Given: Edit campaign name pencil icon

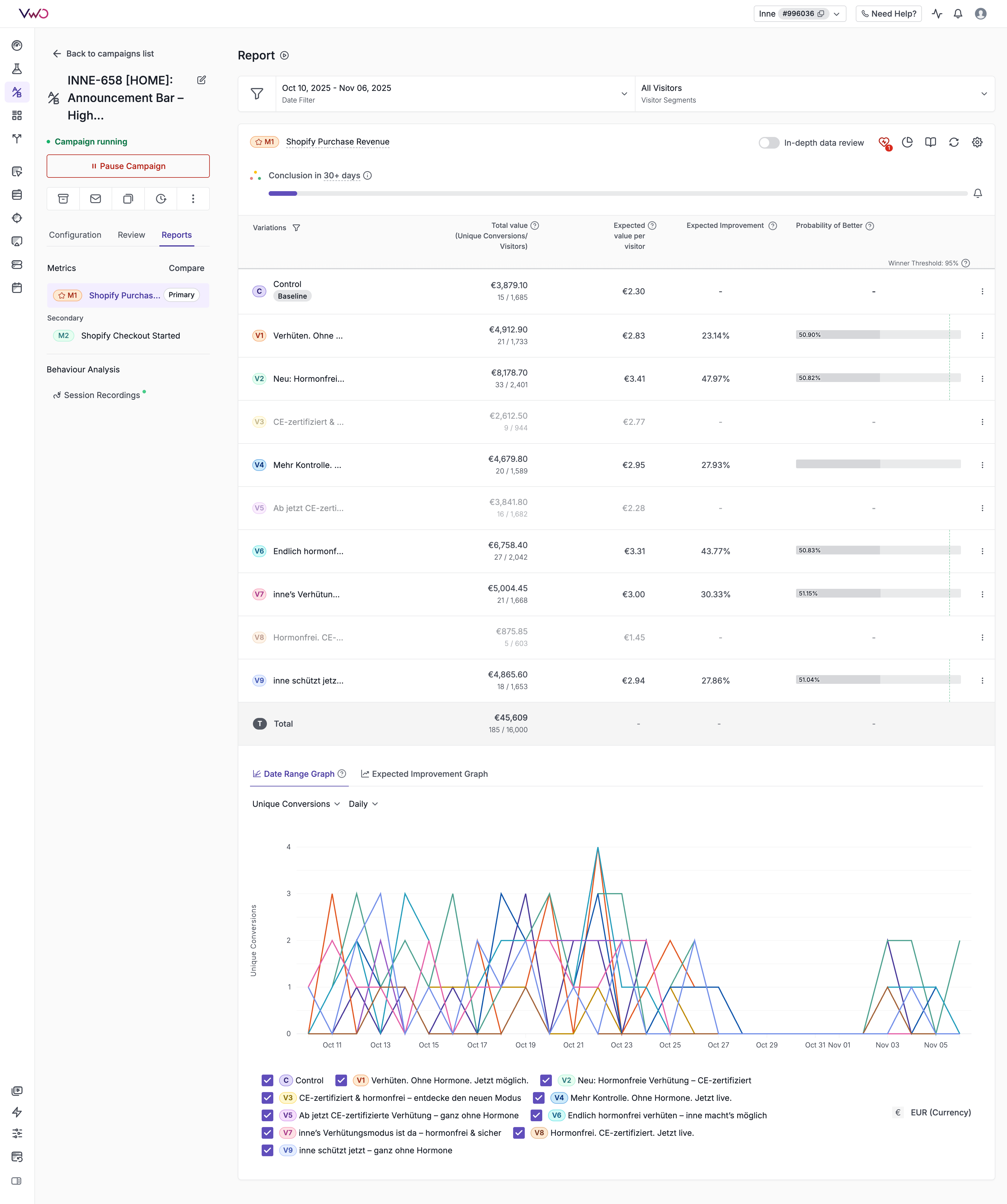Looking at the screenshot, I should (201, 80).
